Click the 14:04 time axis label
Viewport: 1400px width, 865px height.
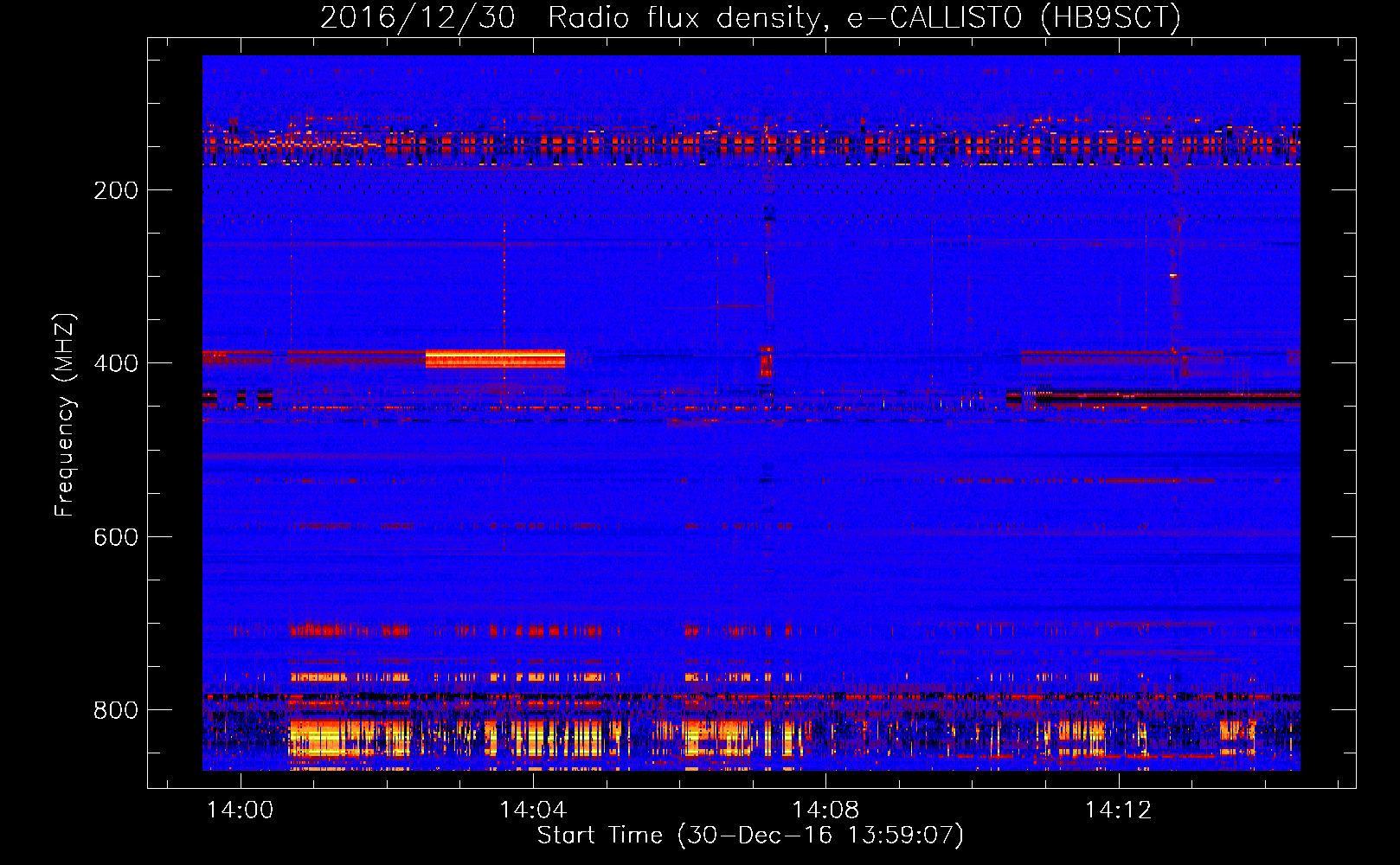[x=533, y=811]
